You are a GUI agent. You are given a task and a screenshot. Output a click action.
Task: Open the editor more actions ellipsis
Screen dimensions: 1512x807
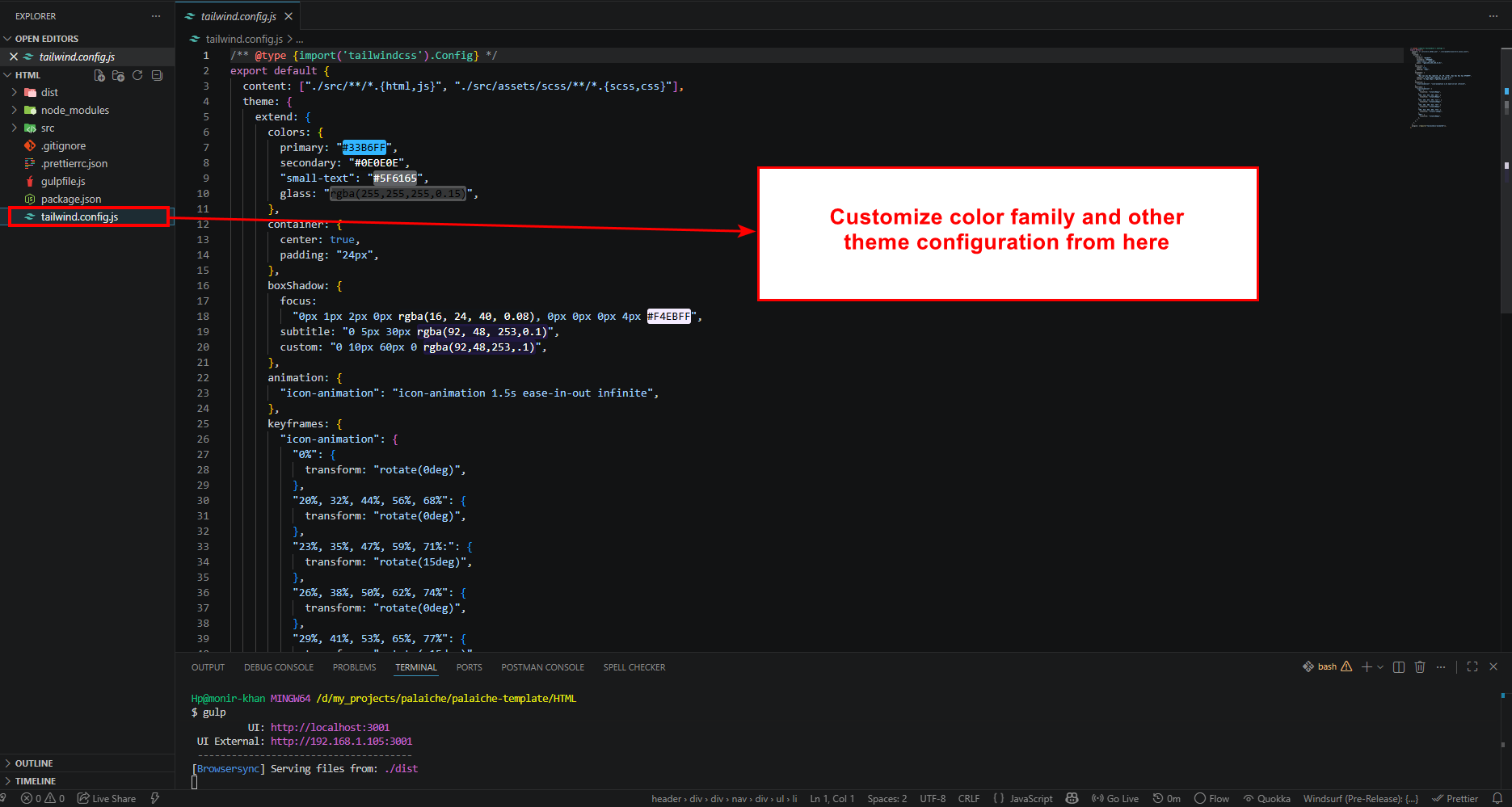point(1493,16)
